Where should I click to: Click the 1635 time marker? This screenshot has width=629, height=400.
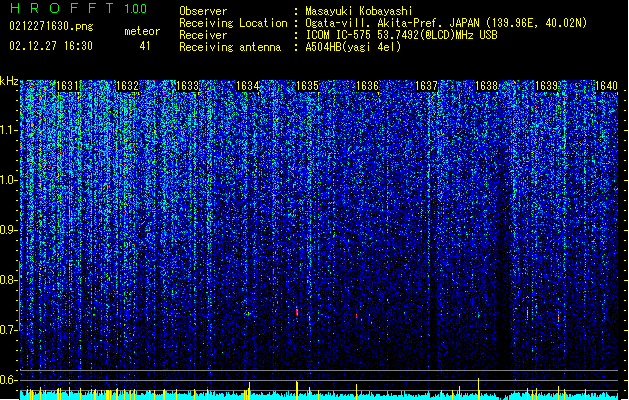click(x=307, y=86)
